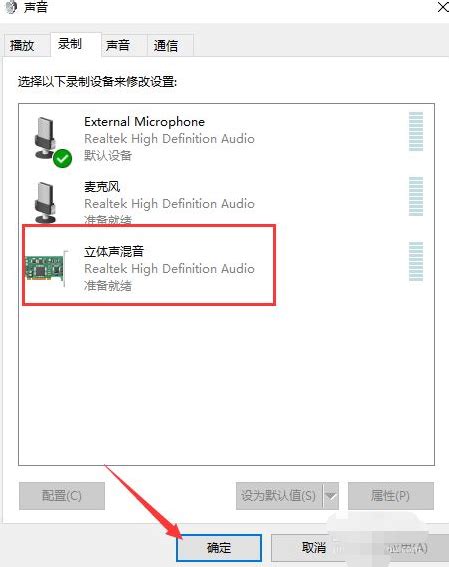Select the 录制 tab
The width and height of the screenshot is (449, 567).
pos(70,44)
